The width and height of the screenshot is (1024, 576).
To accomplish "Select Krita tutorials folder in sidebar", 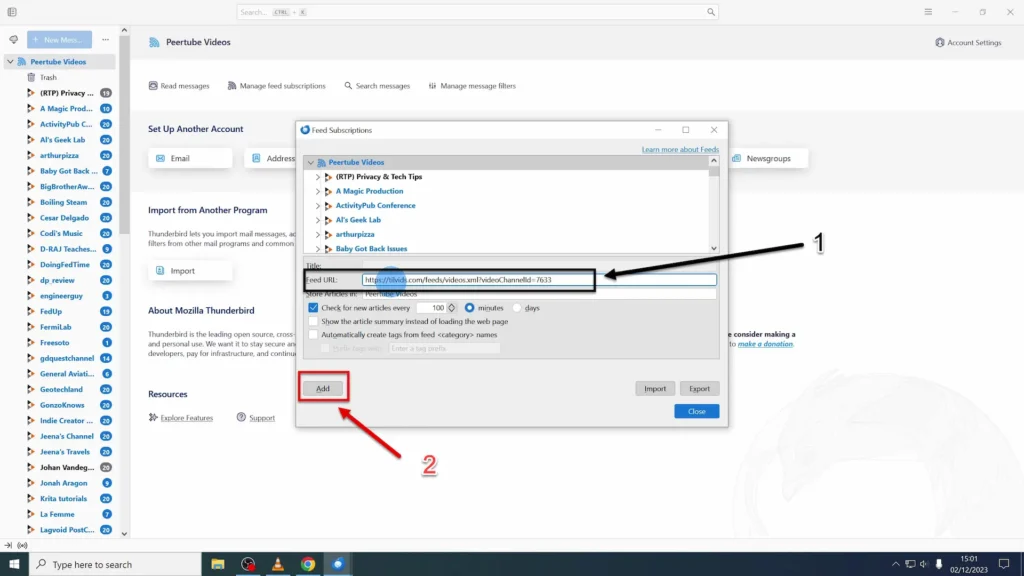I will [x=63, y=498].
